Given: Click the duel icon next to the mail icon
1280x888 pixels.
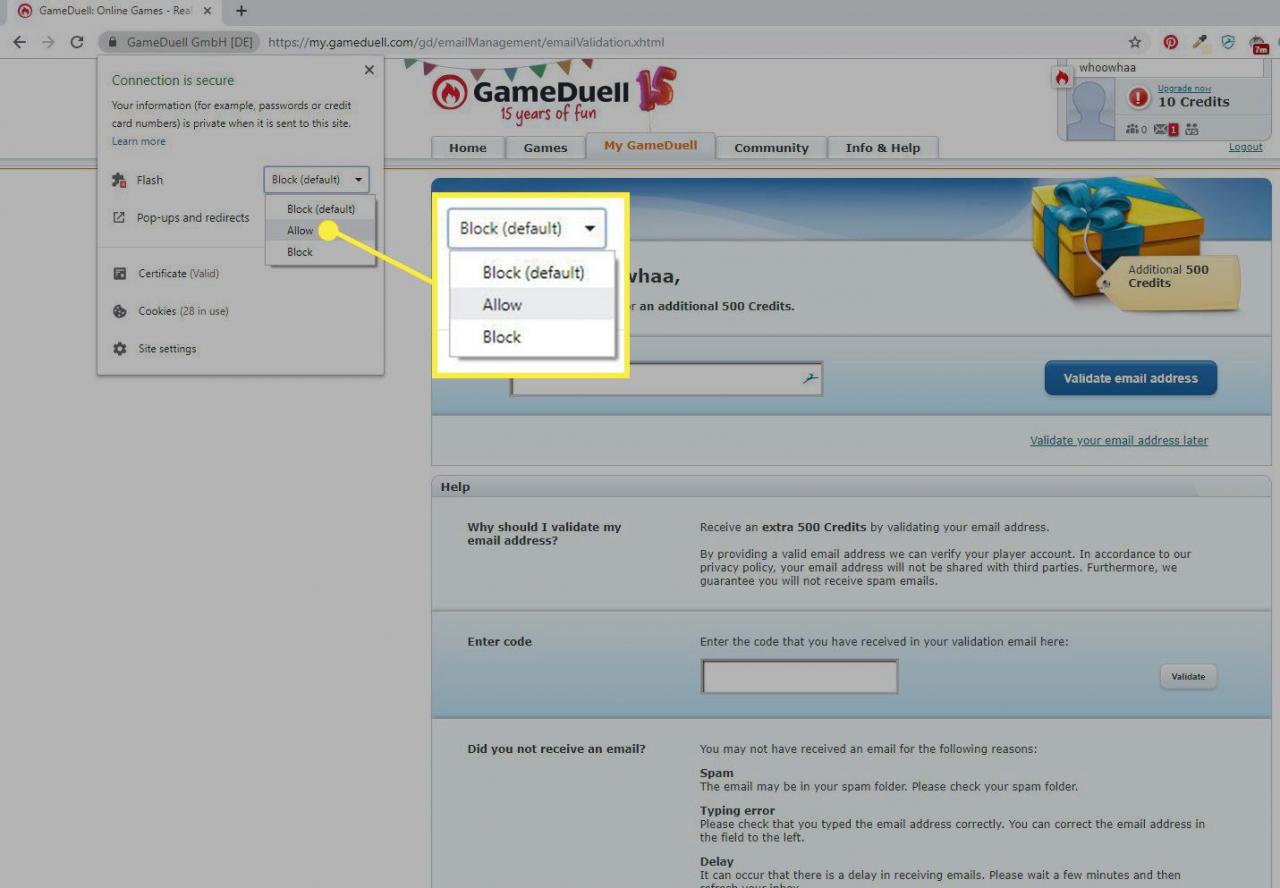Looking at the screenshot, I should click(x=1191, y=129).
